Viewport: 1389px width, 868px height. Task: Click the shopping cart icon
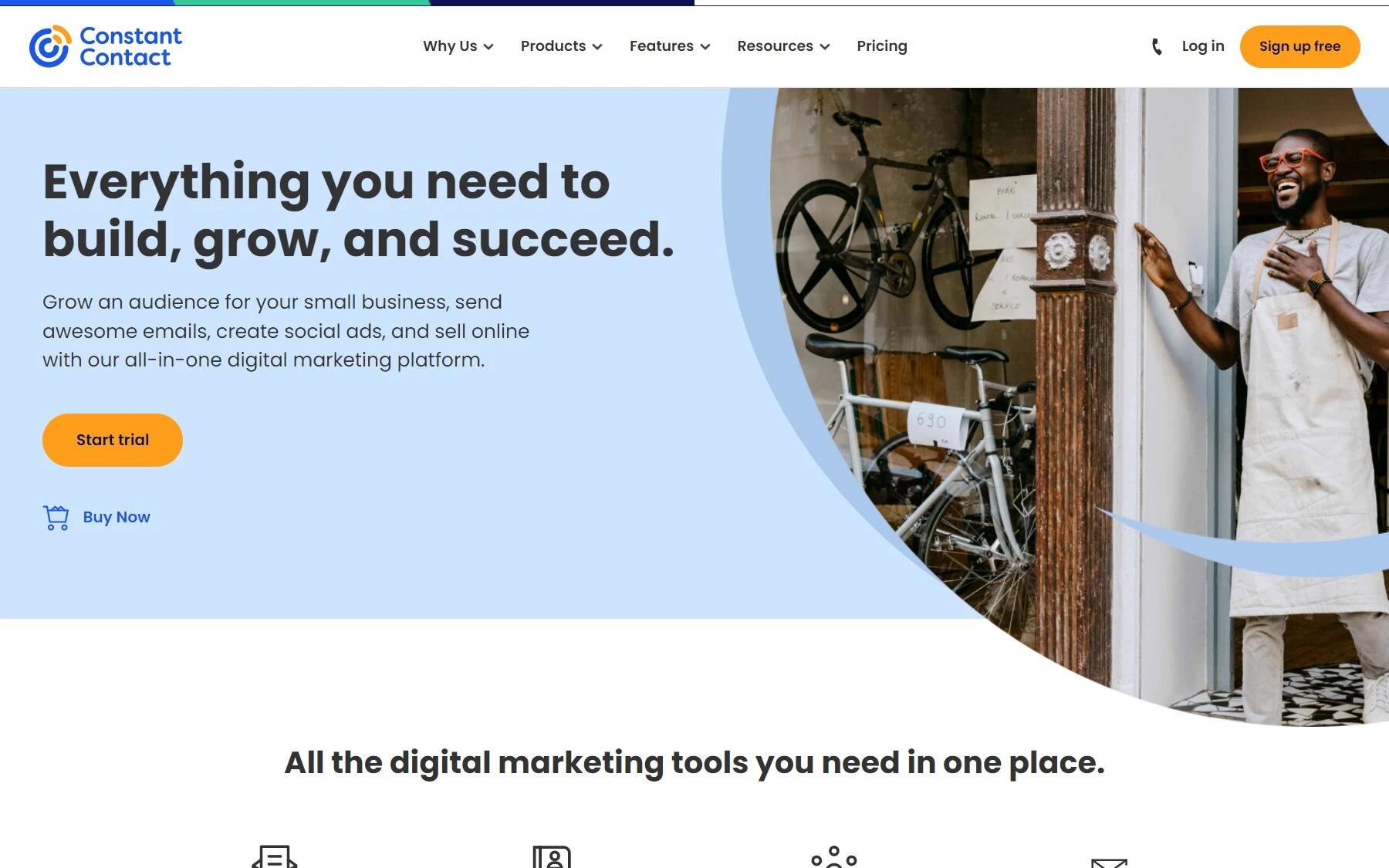click(56, 518)
